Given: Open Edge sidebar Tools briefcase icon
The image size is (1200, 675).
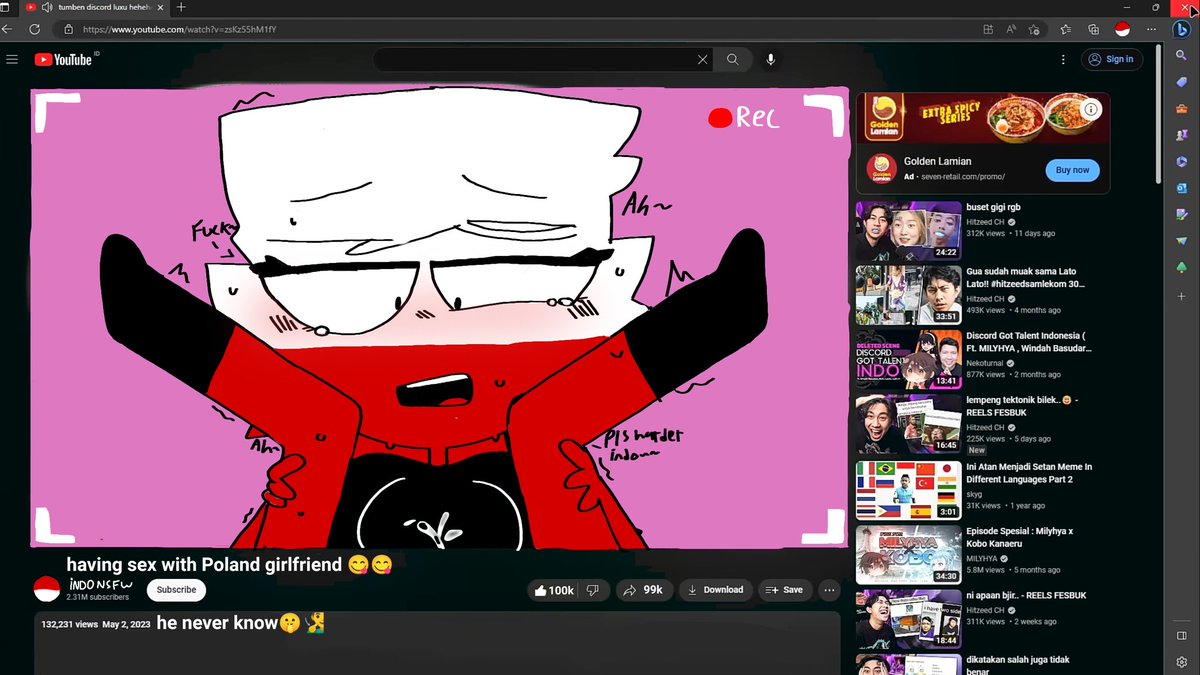Looking at the screenshot, I should 1181,108.
